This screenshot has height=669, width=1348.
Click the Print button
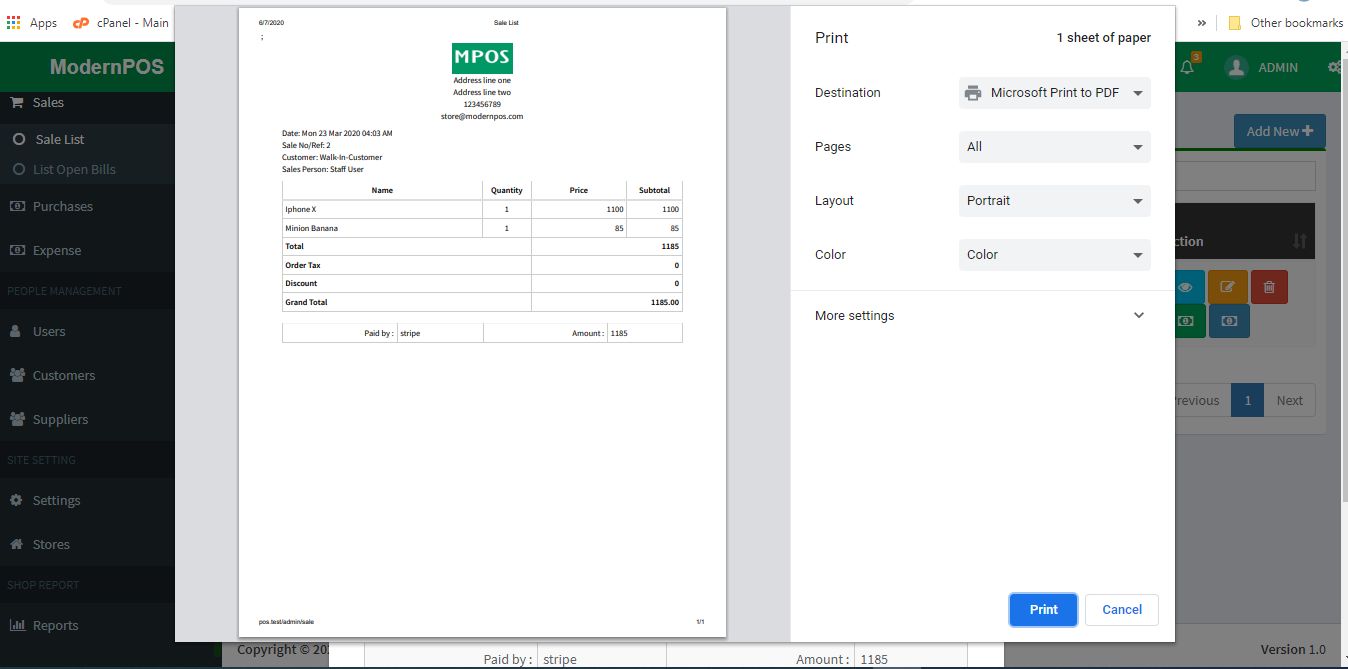[1043, 610]
